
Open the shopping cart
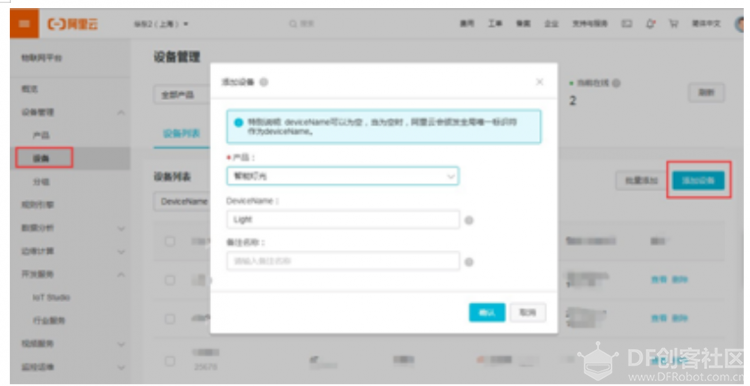[673, 23]
